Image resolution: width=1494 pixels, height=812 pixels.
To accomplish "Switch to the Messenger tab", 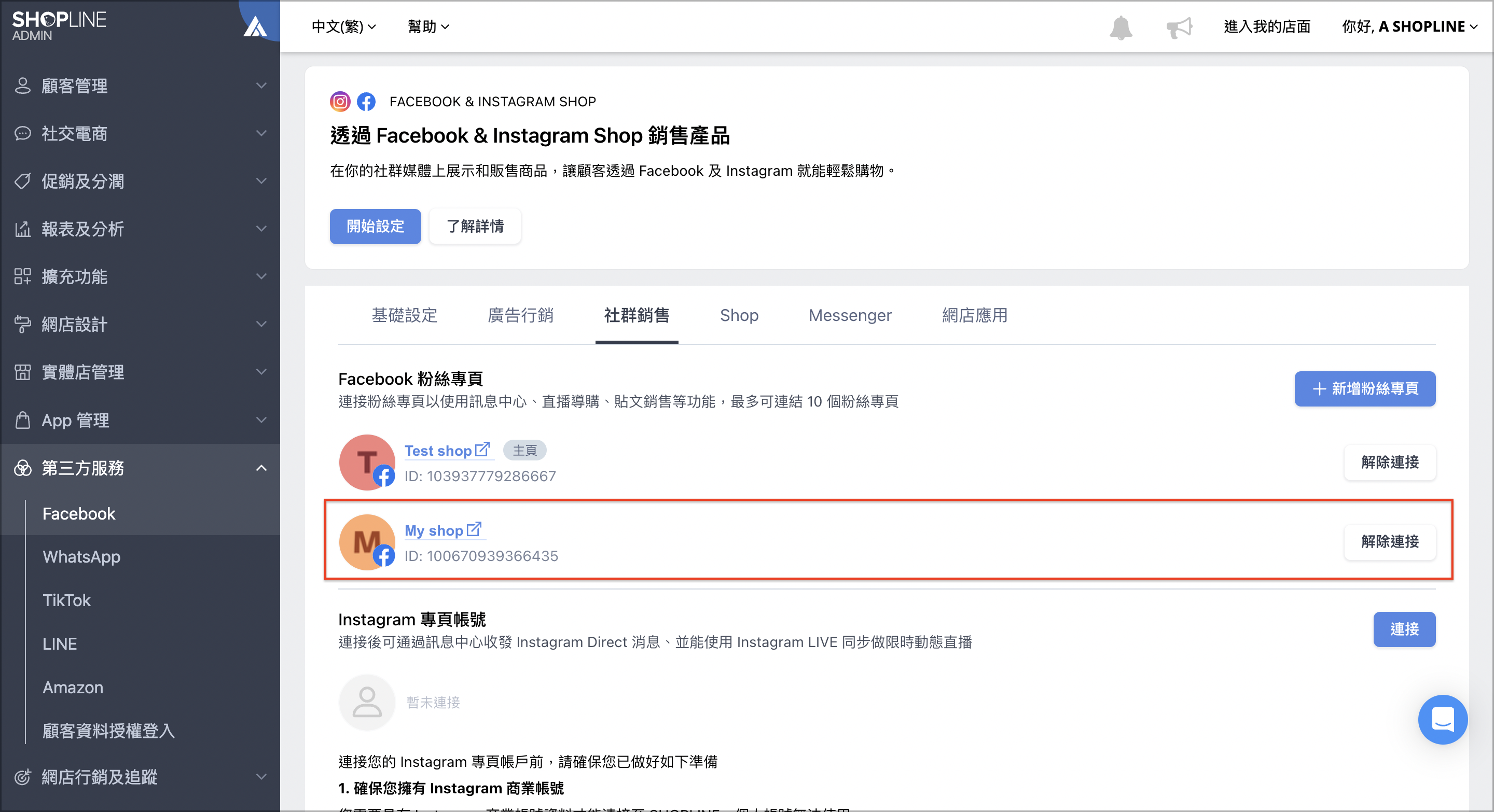I will 850,315.
